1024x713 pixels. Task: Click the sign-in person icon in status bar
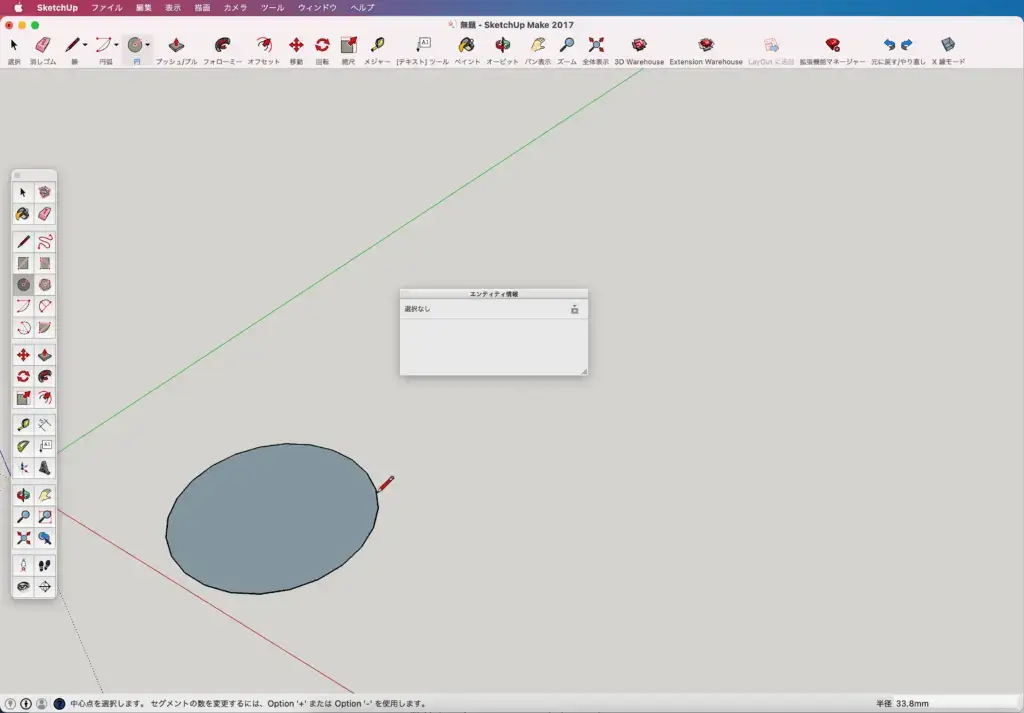tap(42, 704)
